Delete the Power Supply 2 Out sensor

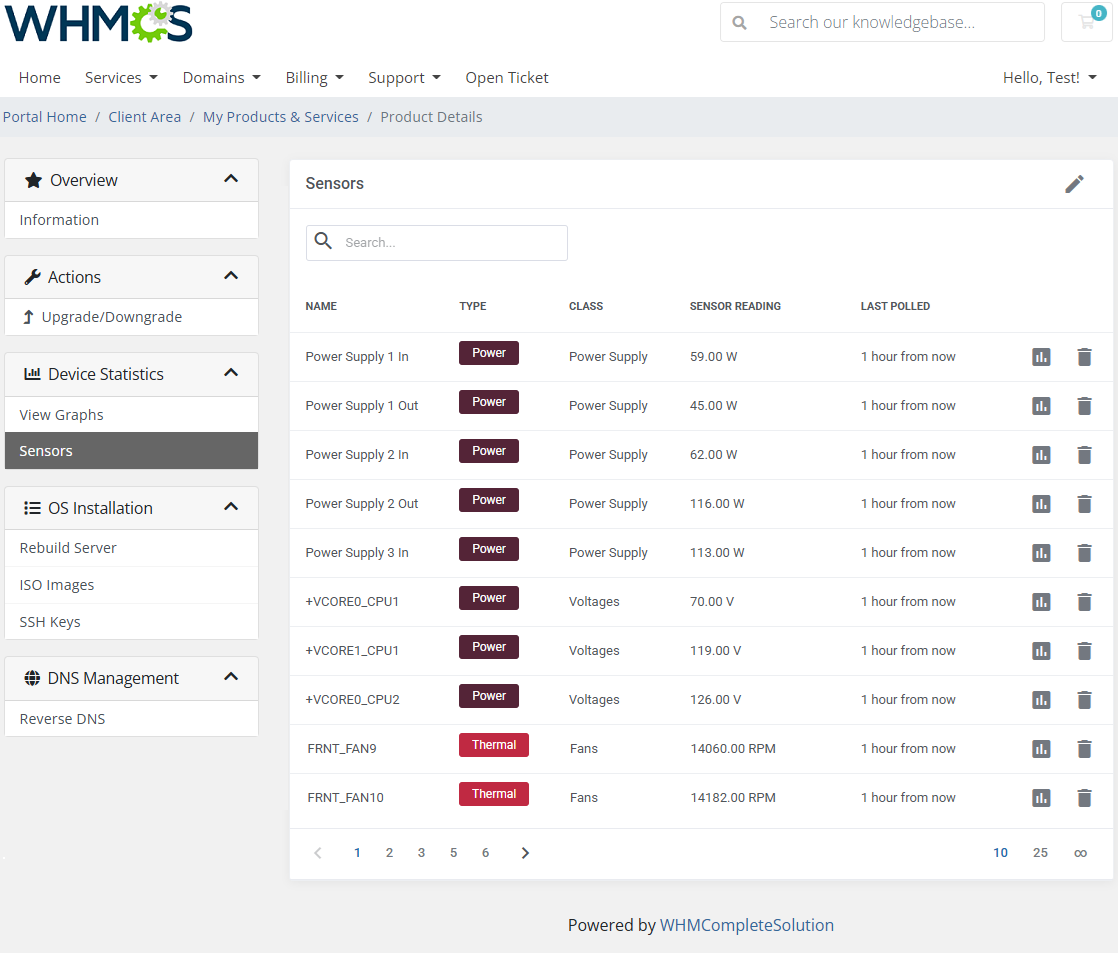(x=1084, y=504)
